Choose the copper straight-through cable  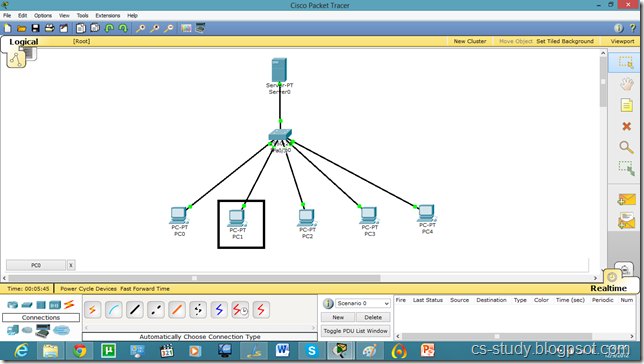(135, 310)
